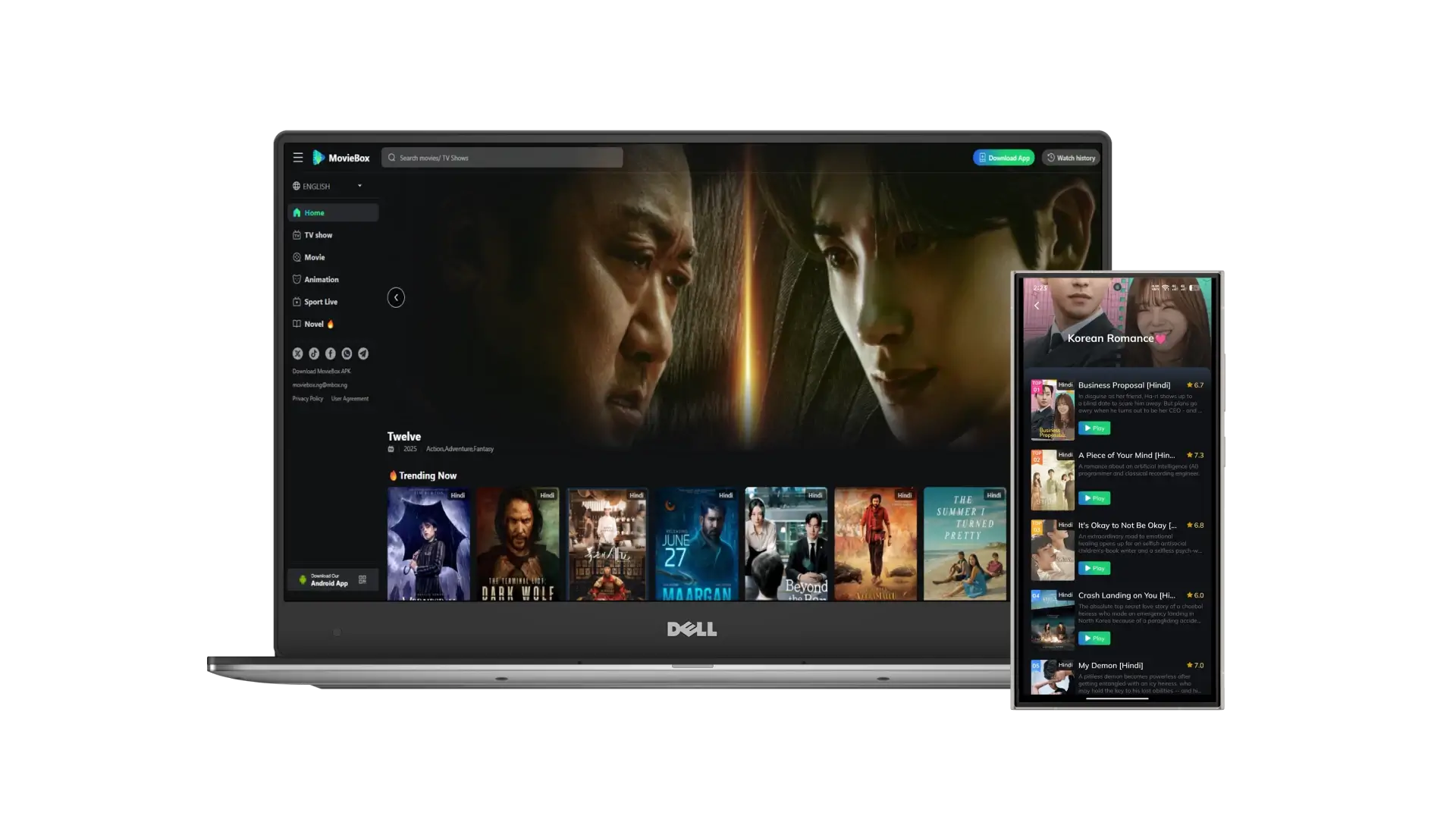The width and height of the screenshot is (1456, 819).
Task: Open Animation in the sidebar
Action: (333, 280)
